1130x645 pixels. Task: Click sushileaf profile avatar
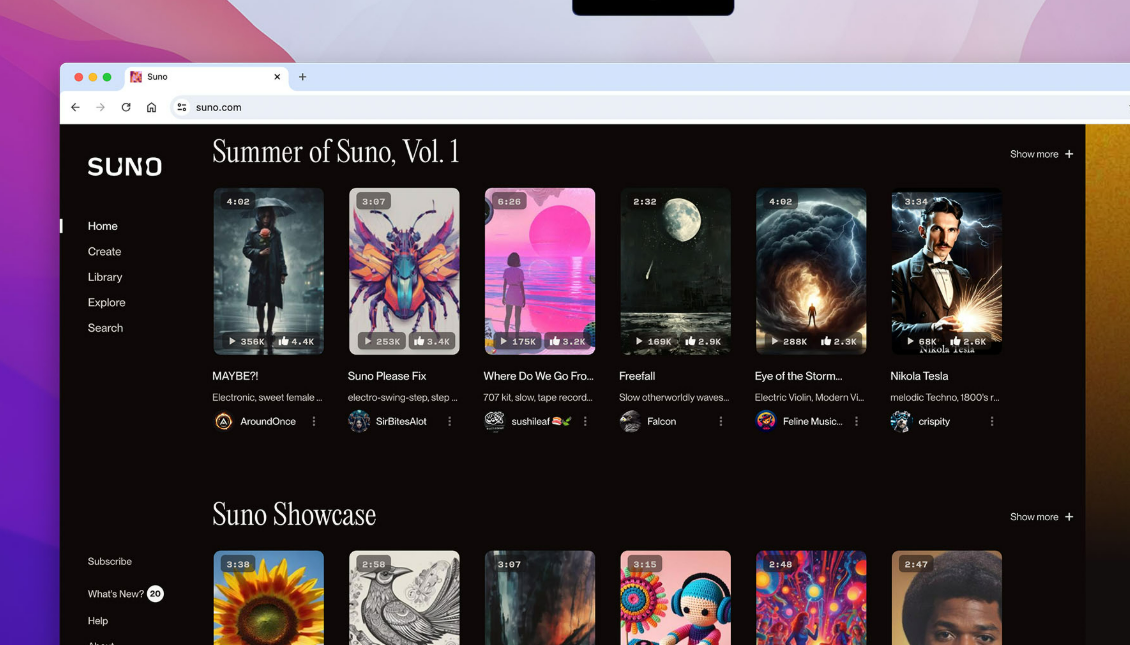point(494,422)
